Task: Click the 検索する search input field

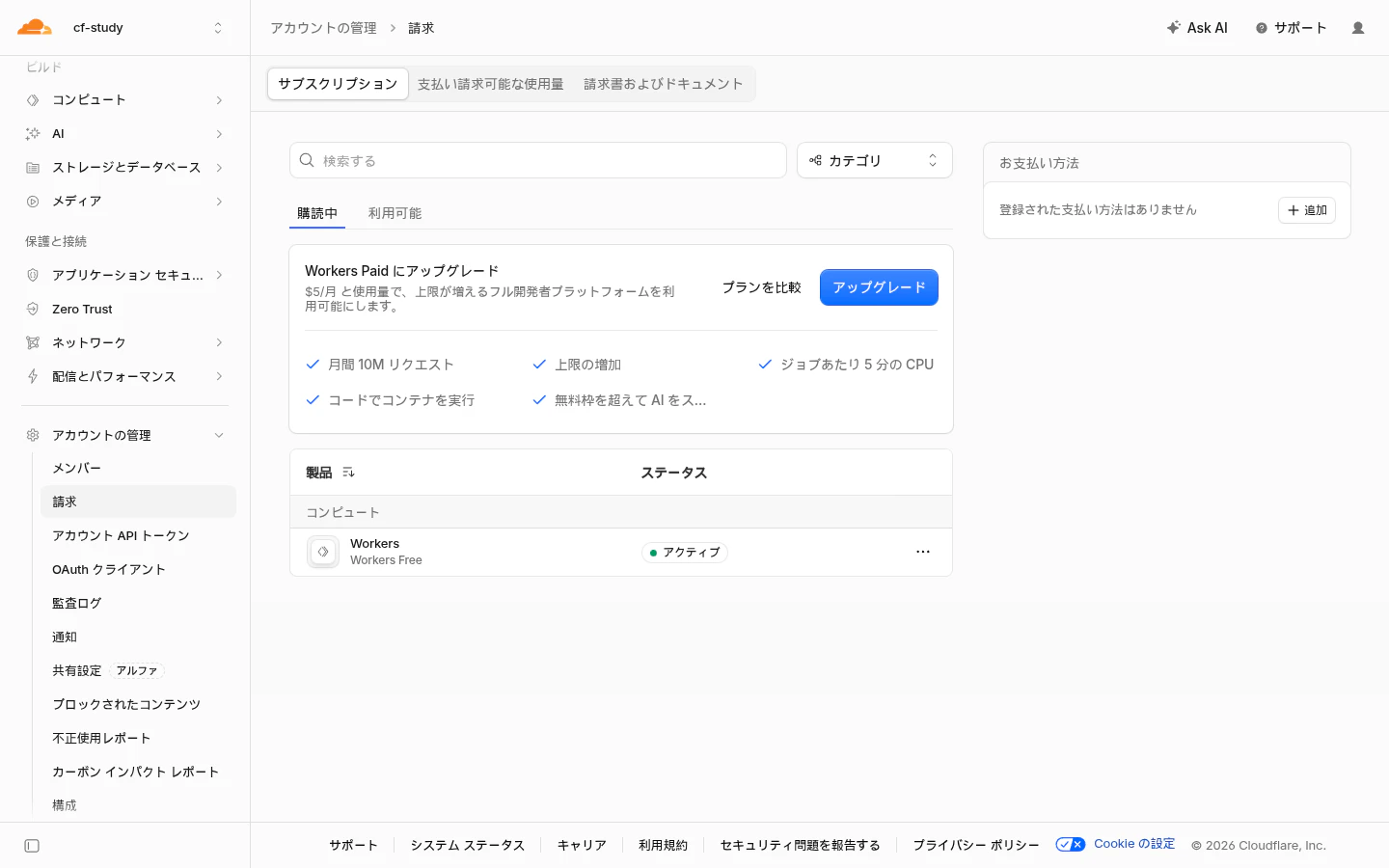Action: point(538,160)
